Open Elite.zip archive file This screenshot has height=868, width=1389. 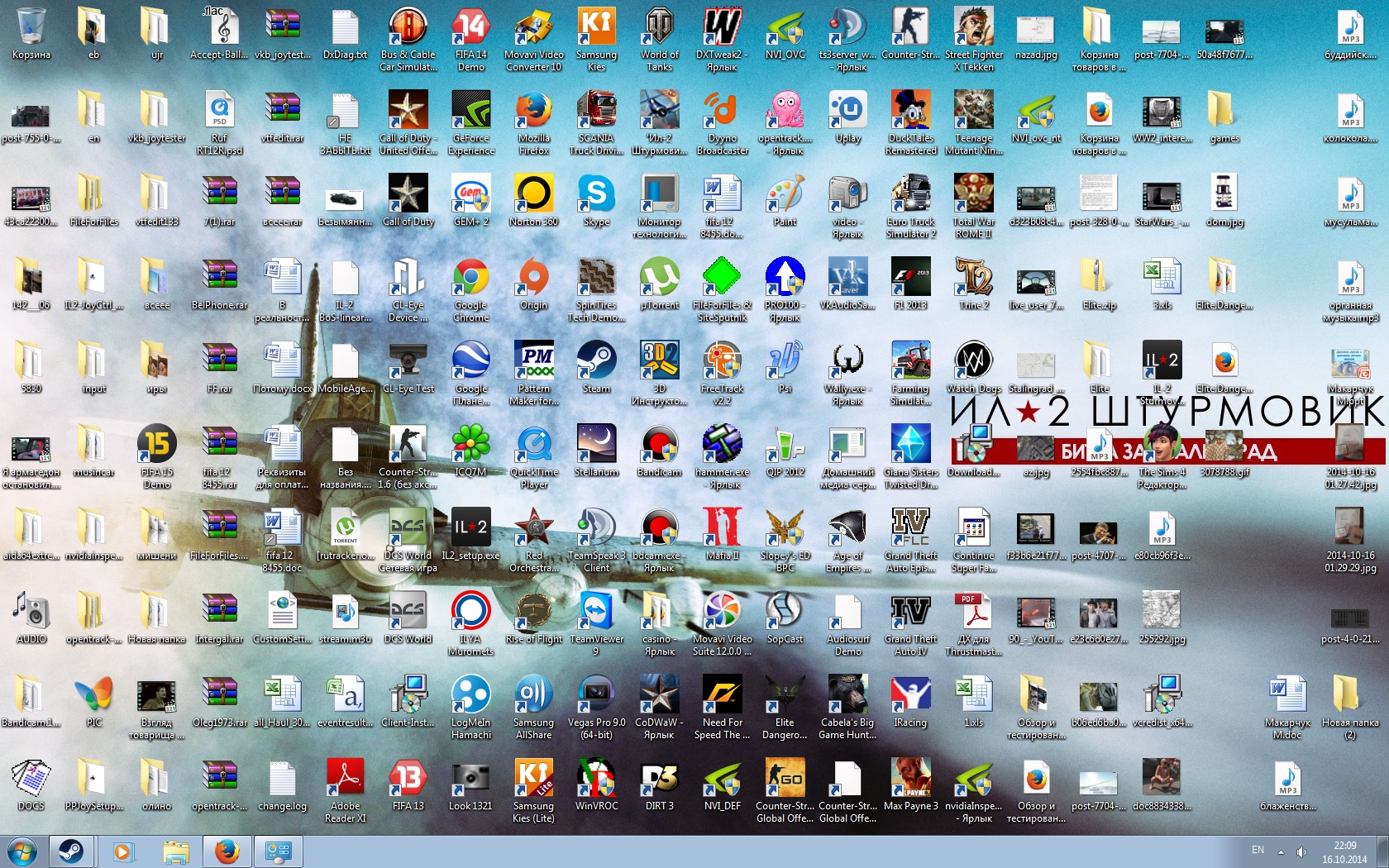tap(1099, 284)
